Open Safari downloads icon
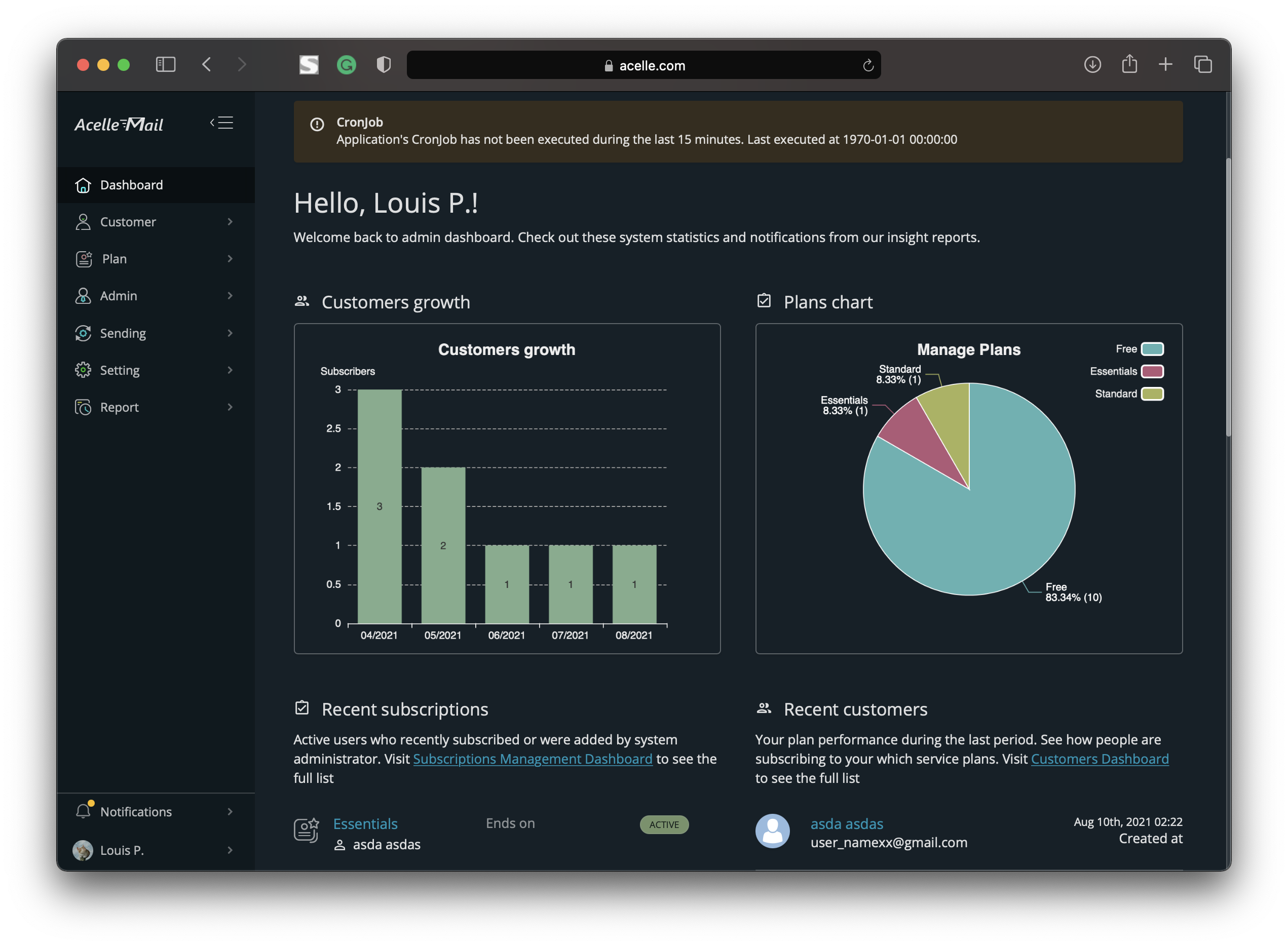1288x946 pixels. click(x=1092, y=65)
